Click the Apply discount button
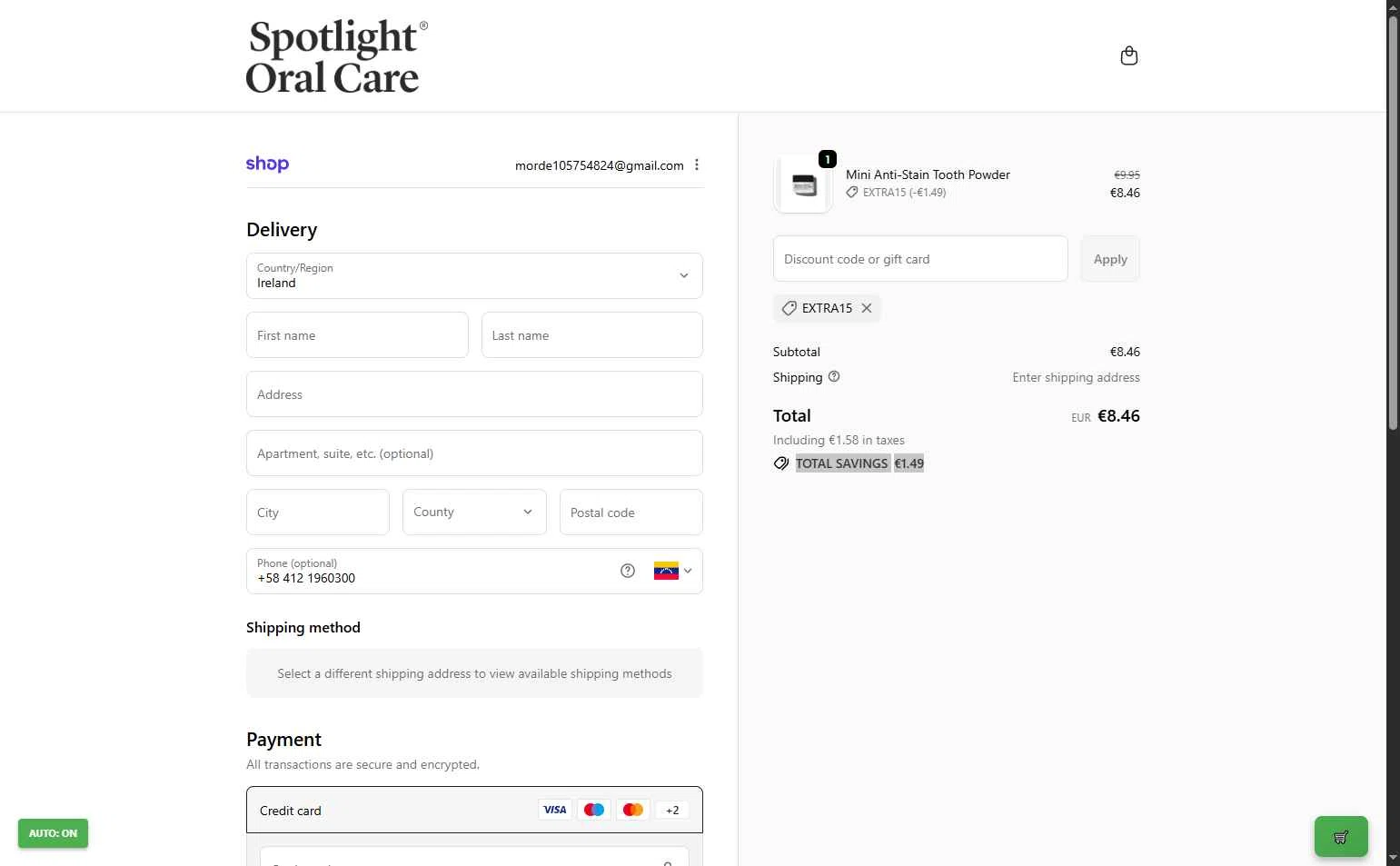Viewport: 1400px width, 866px height. coord(1110,259)
